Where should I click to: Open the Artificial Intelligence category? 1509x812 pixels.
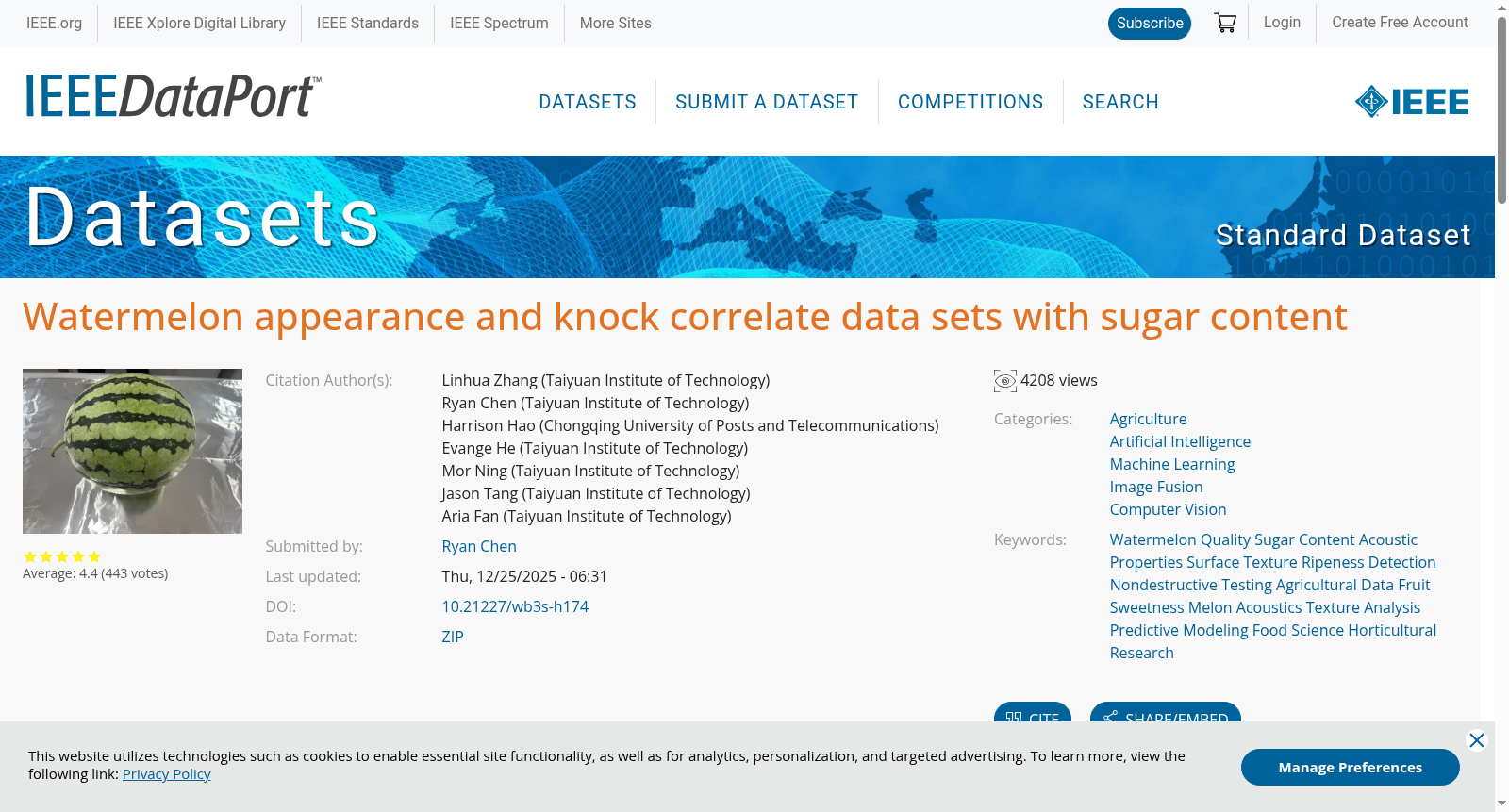(x=1180, y=441)
